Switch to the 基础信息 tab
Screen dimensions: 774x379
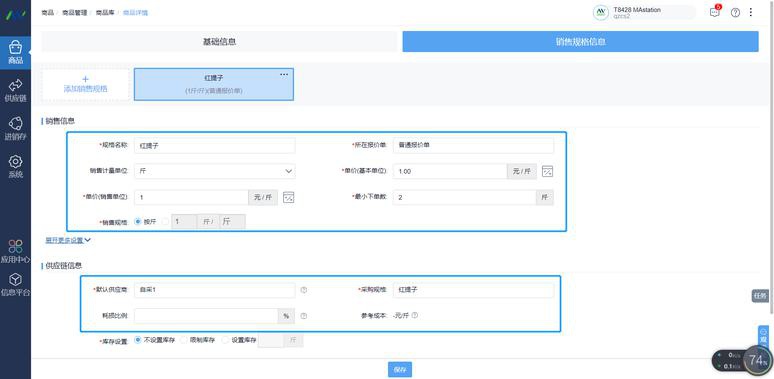click(219, 42)
